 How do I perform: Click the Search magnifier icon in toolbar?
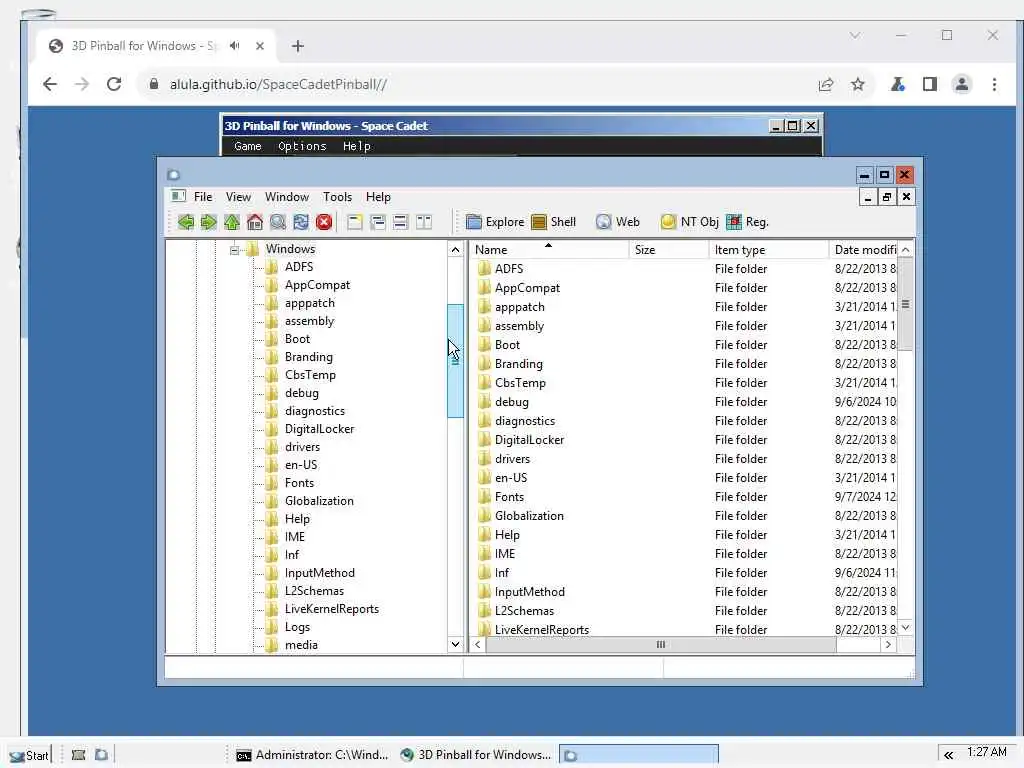pyautogui.click(x=278, y=222)
